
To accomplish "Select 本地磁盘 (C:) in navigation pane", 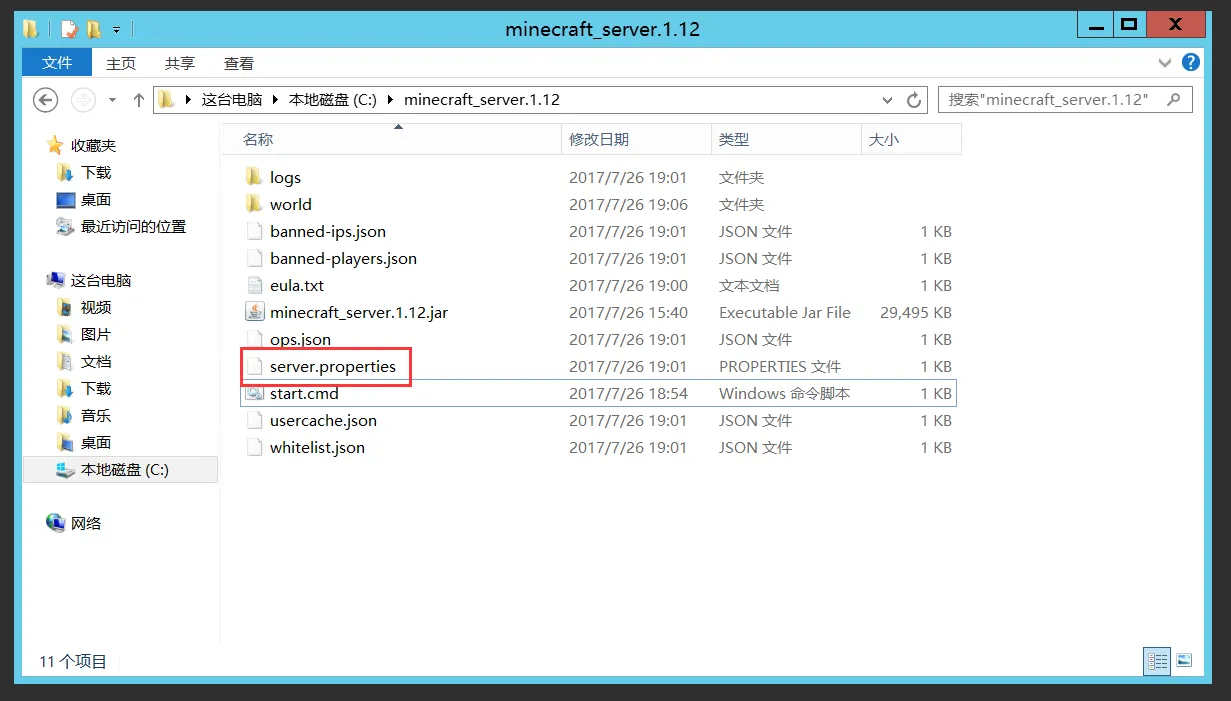I will pos(124,469).
